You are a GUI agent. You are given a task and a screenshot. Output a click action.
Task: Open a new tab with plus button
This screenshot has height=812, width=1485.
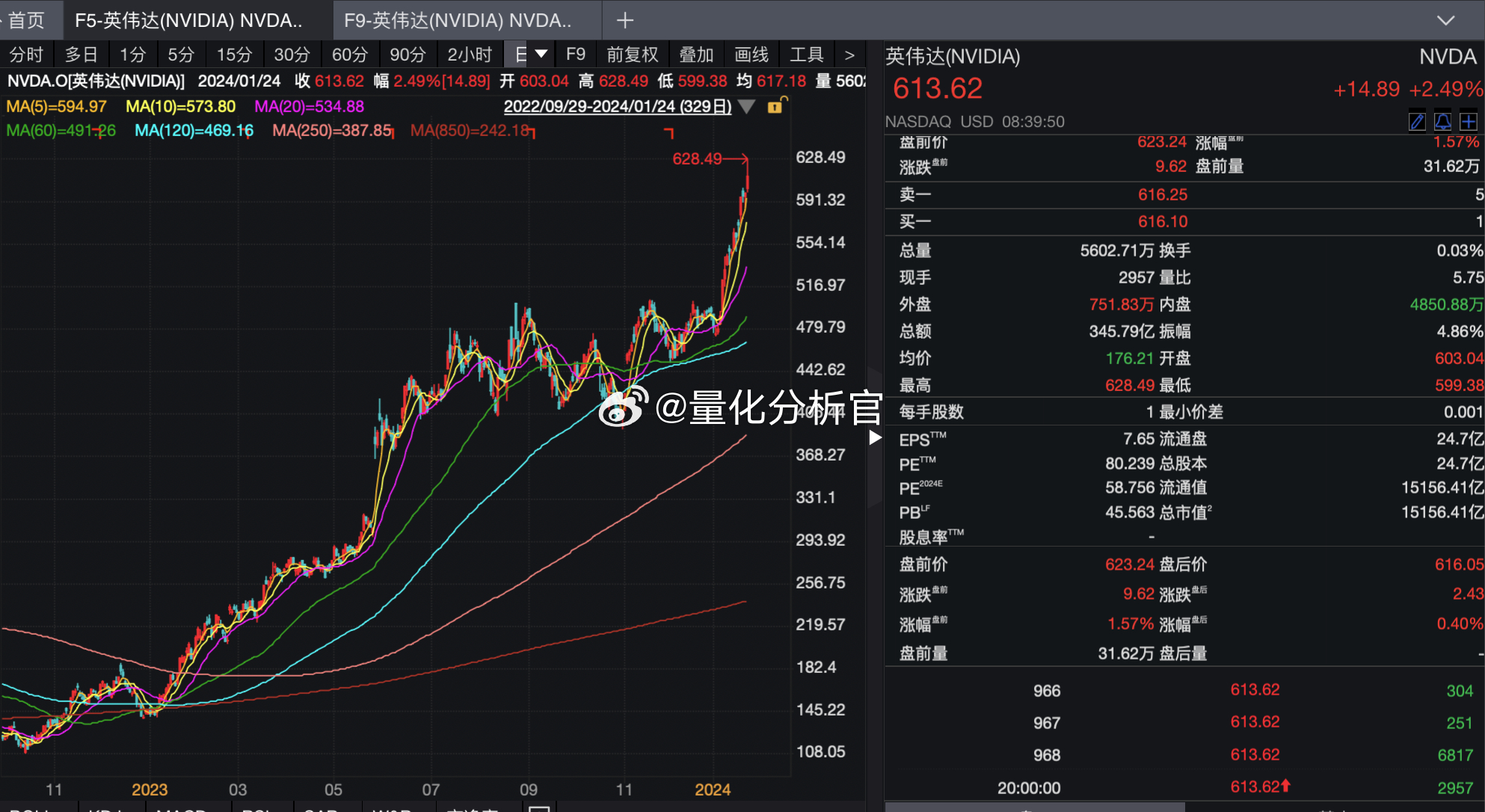[x=625, y=20]
